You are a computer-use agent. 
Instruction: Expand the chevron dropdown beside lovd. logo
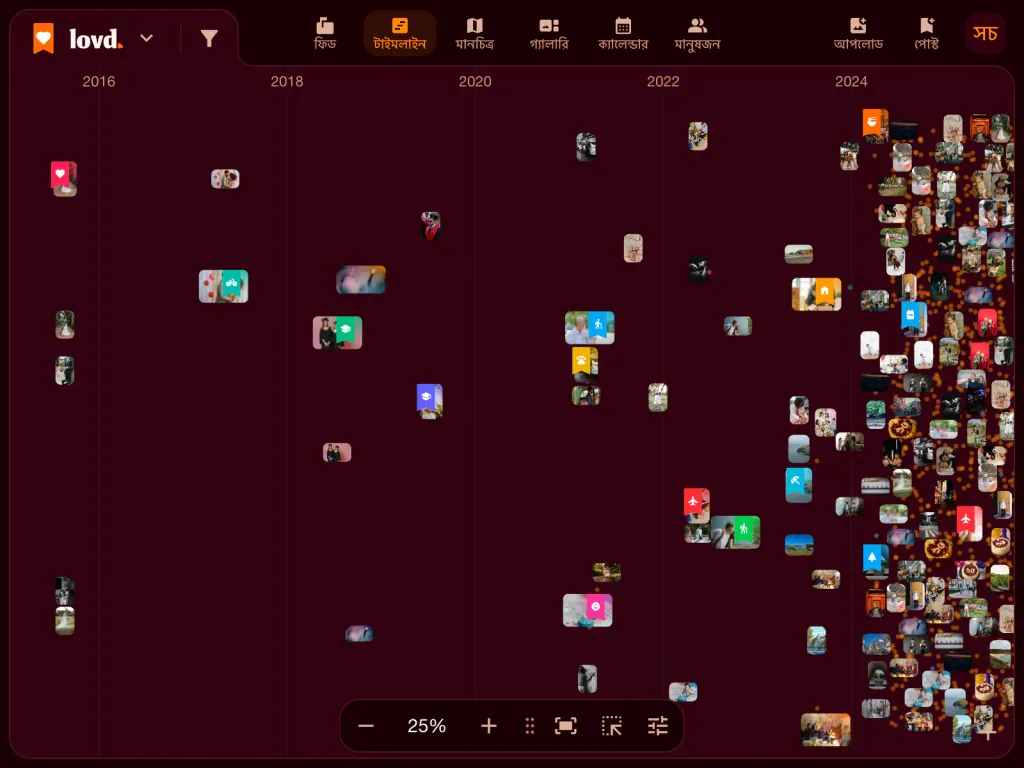(x=147, y=39)
